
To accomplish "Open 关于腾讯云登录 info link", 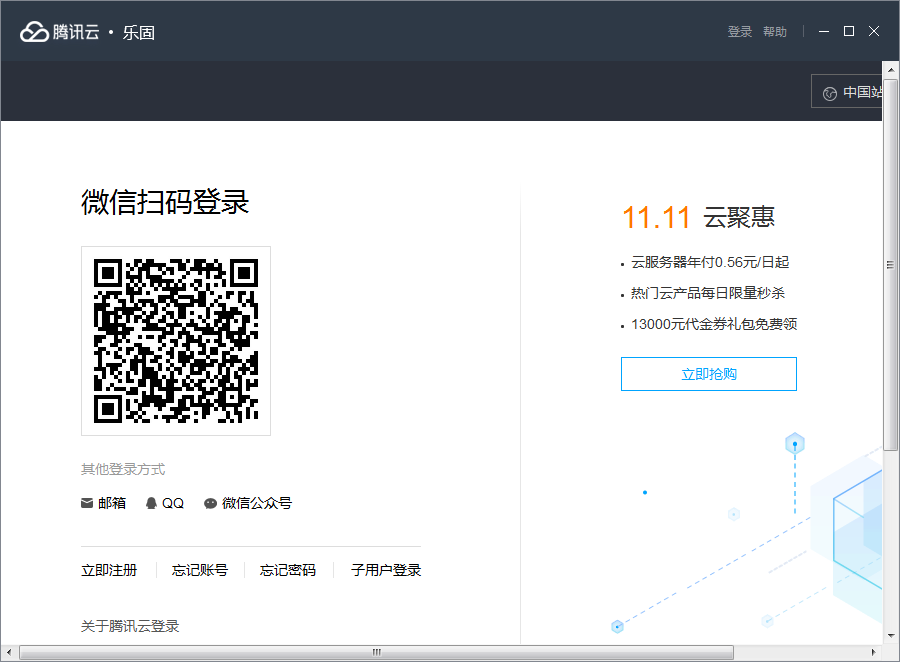I will point(130,626).
